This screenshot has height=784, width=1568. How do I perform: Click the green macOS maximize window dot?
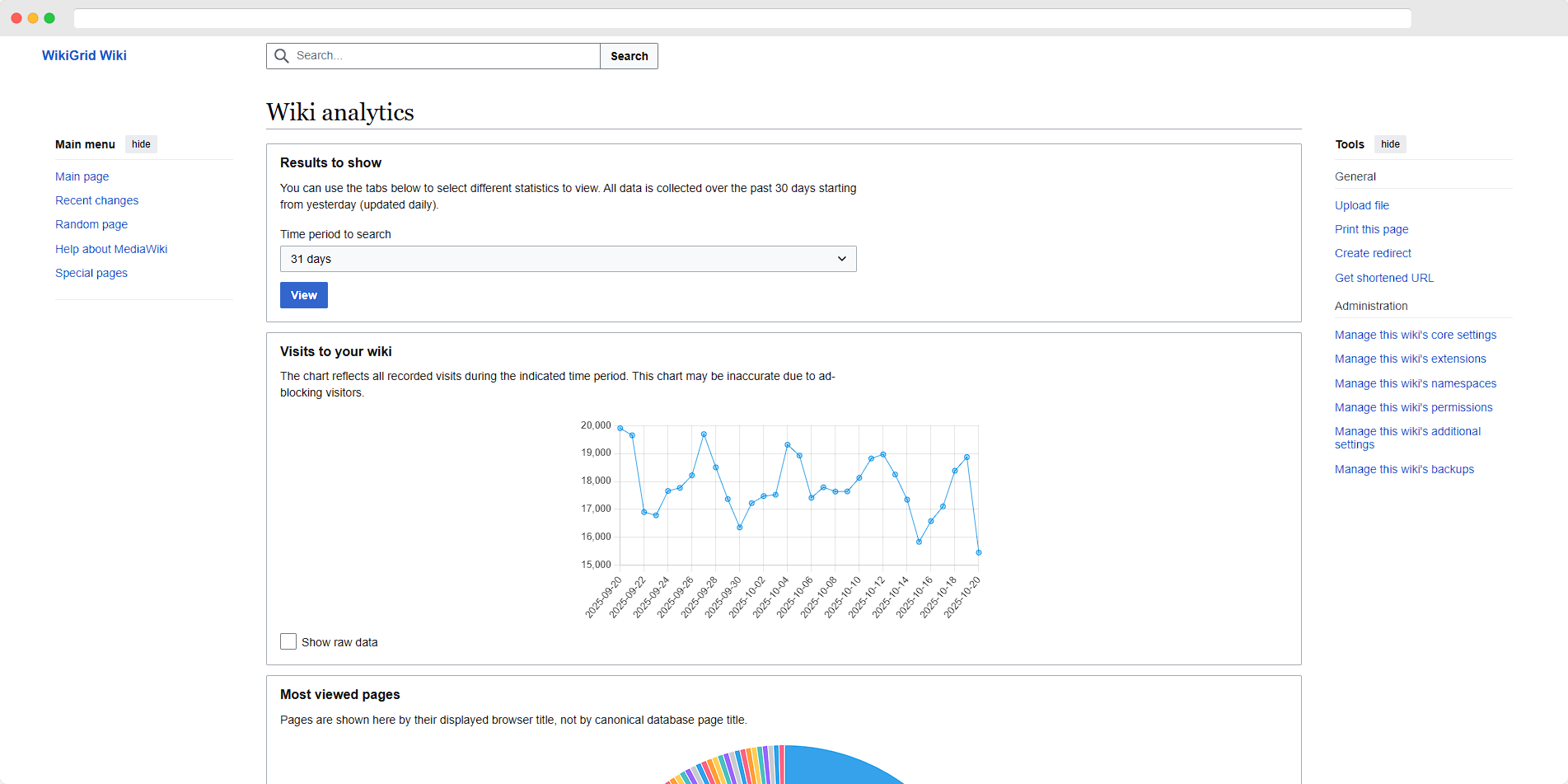tap(49, 18)
